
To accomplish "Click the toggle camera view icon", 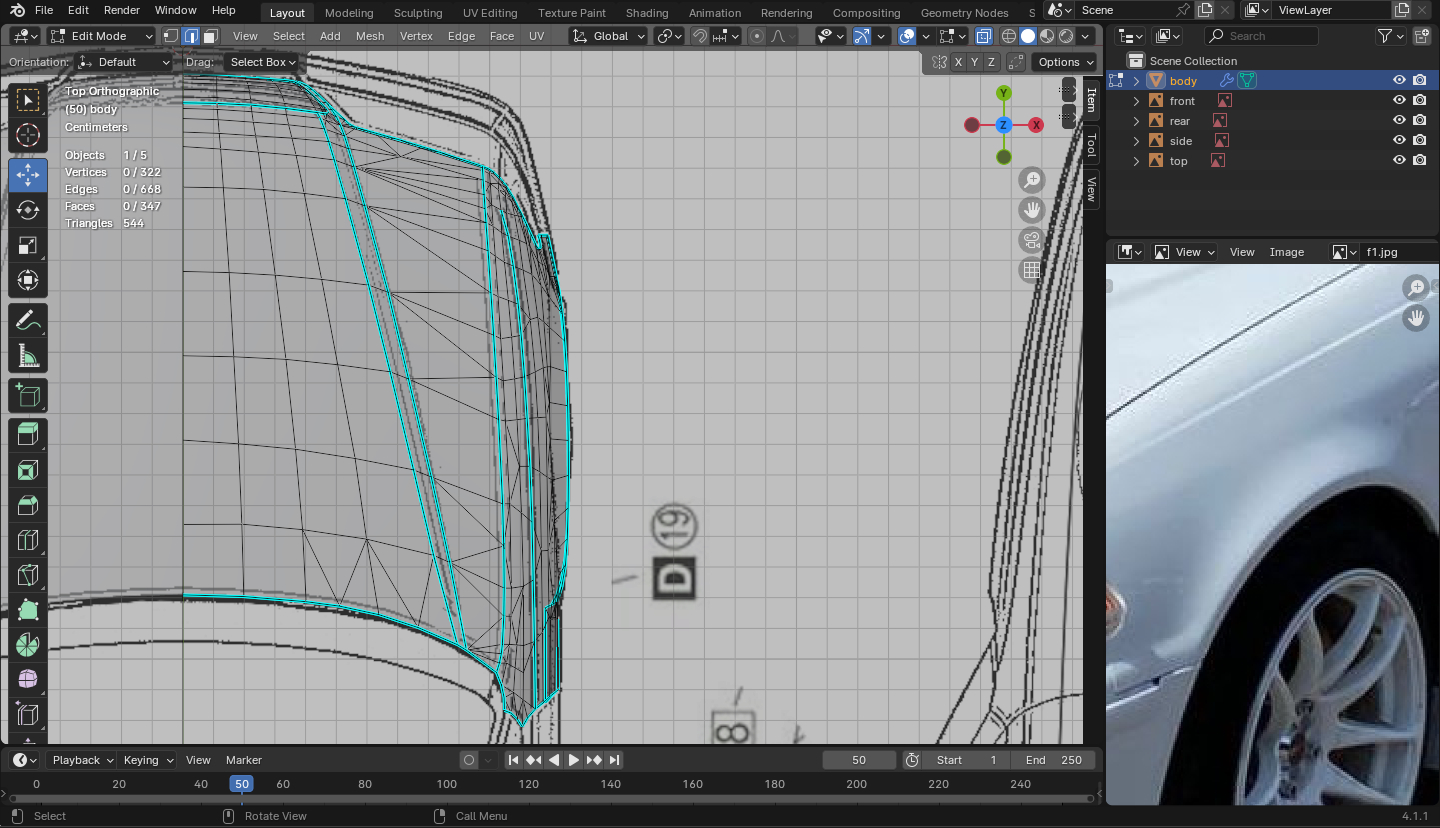I will coord(1031,240).
